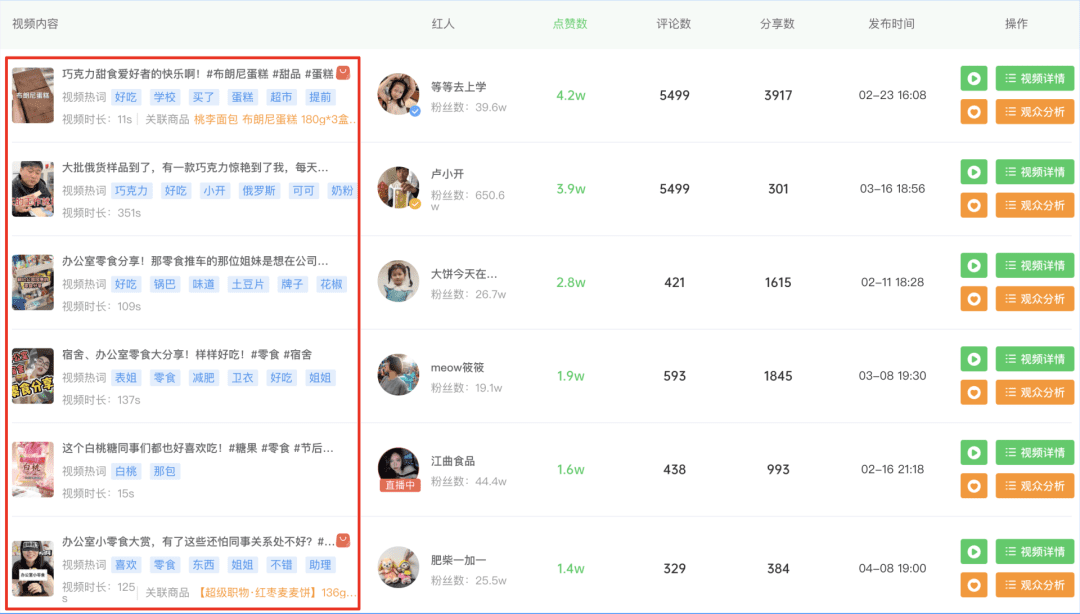The image size is (1080, 614).
Task: Play the 等等去上学 video with the green play icon
Action: tap(974, 78)
